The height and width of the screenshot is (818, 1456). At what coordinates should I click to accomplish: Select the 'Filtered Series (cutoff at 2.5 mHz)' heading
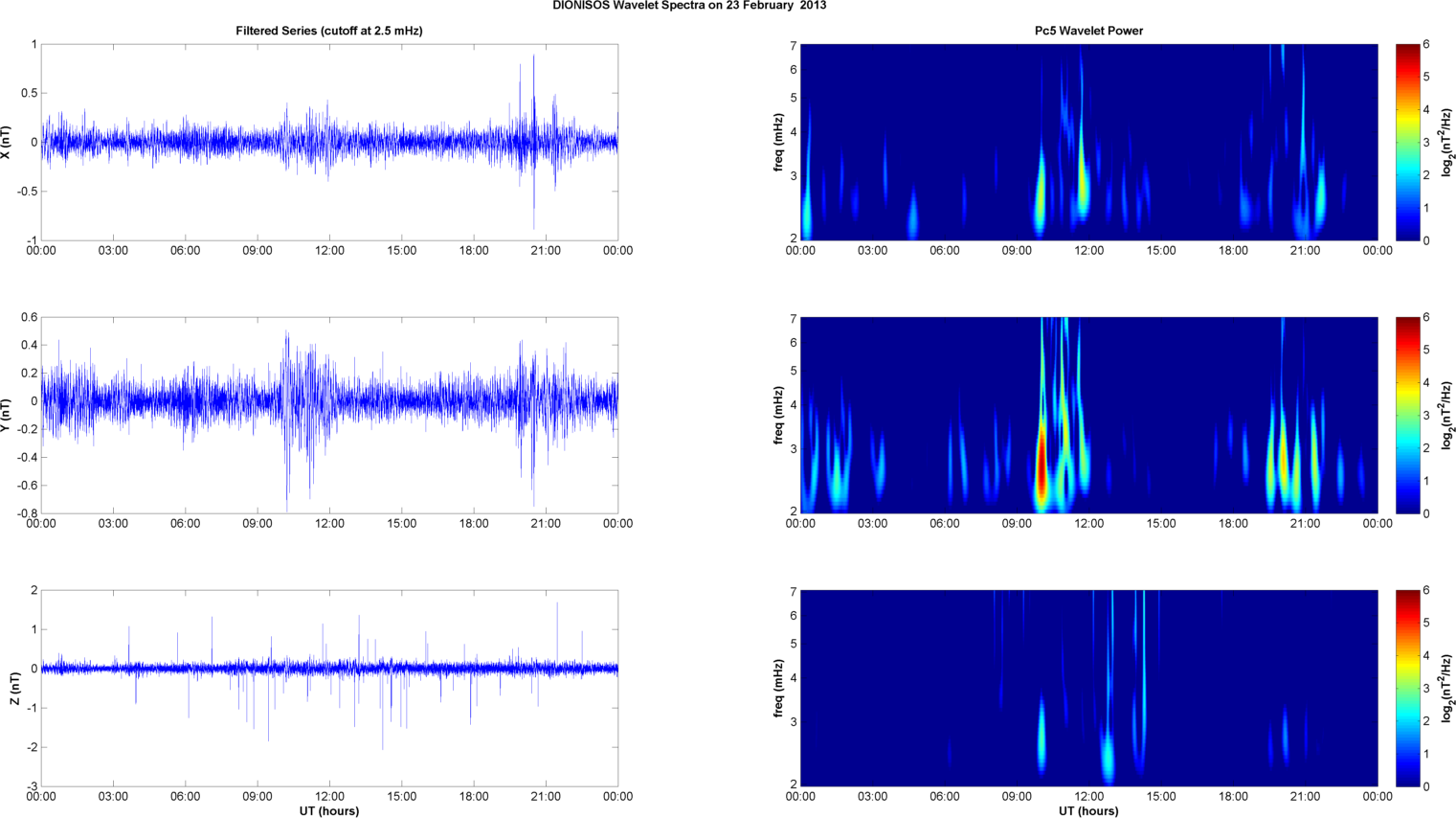tap(329, 31)
